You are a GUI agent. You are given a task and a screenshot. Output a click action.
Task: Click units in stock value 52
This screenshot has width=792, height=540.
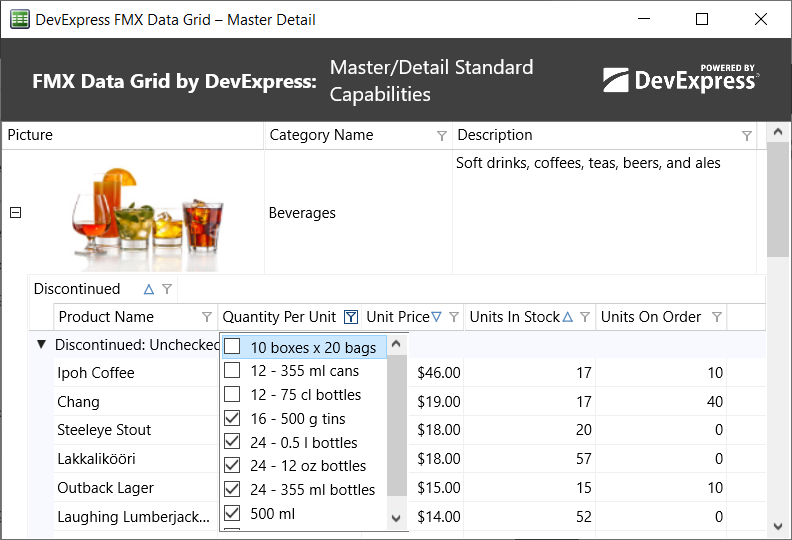(x=583, y=517)
